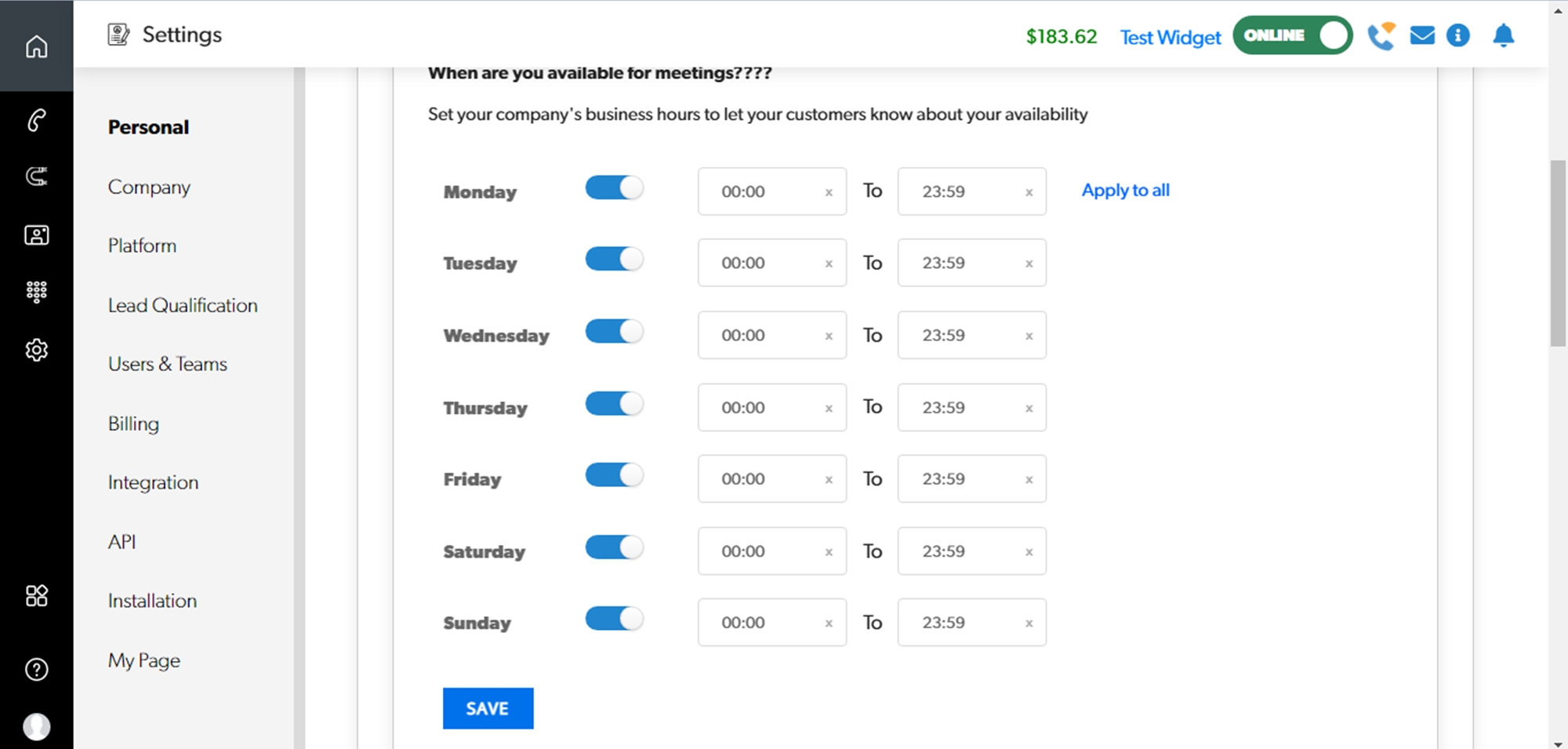Image resolution: width=1568 pixels, height=749 pixels.
Task: Switch the ONLINE status toggle
Action: coord(1292,36)
